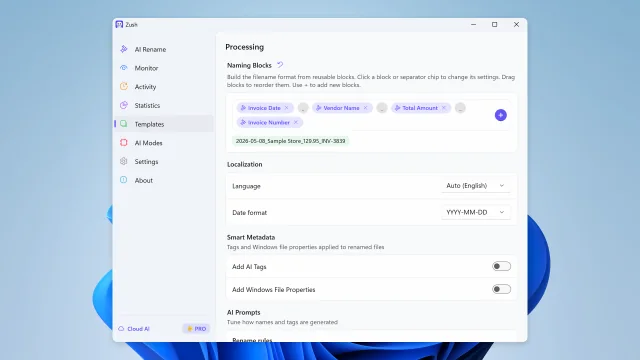640x360 pixels.
Task: Click the Settings gear icon
Action: point(124,161)
